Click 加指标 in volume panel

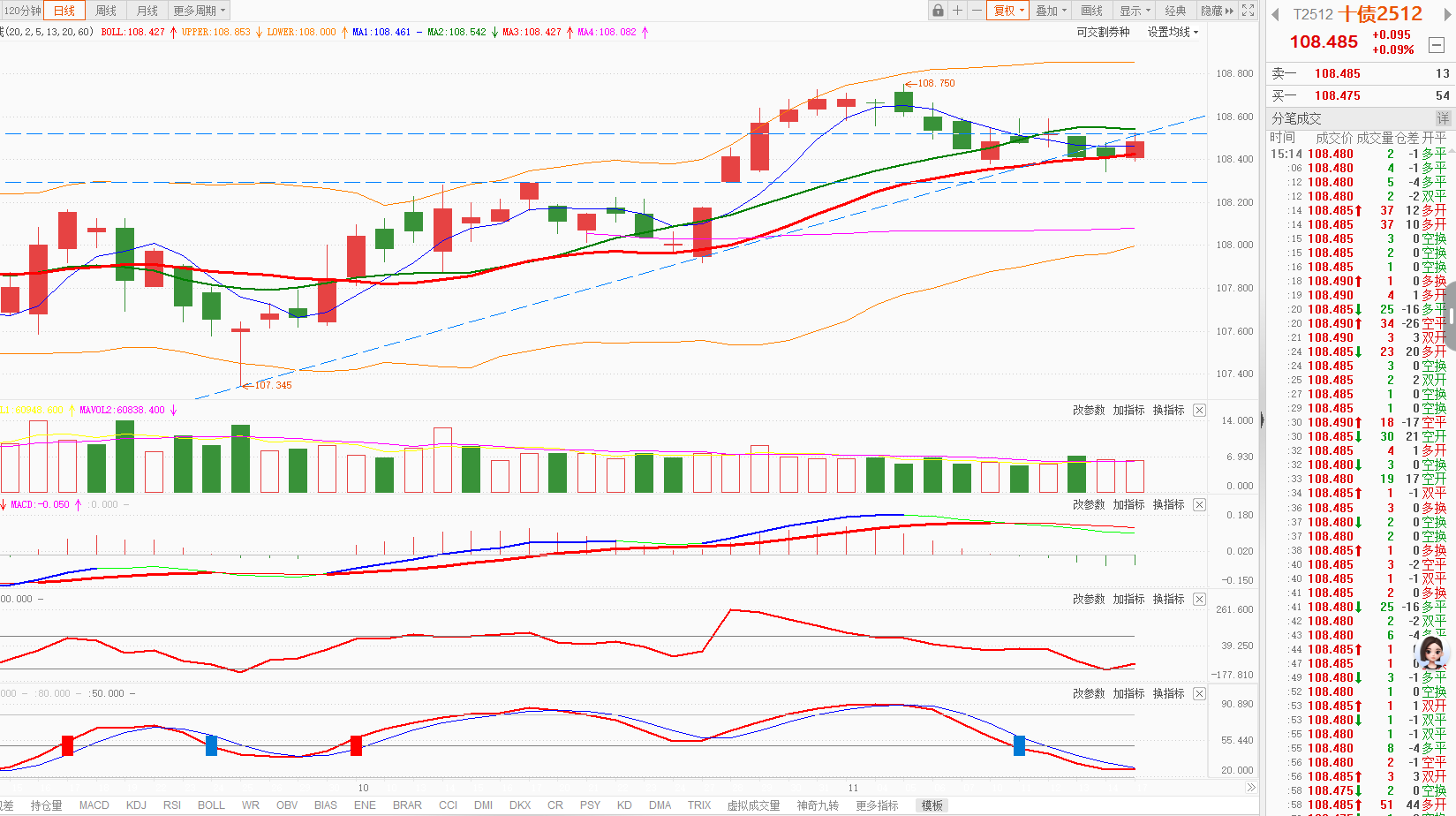(1128, 410)
